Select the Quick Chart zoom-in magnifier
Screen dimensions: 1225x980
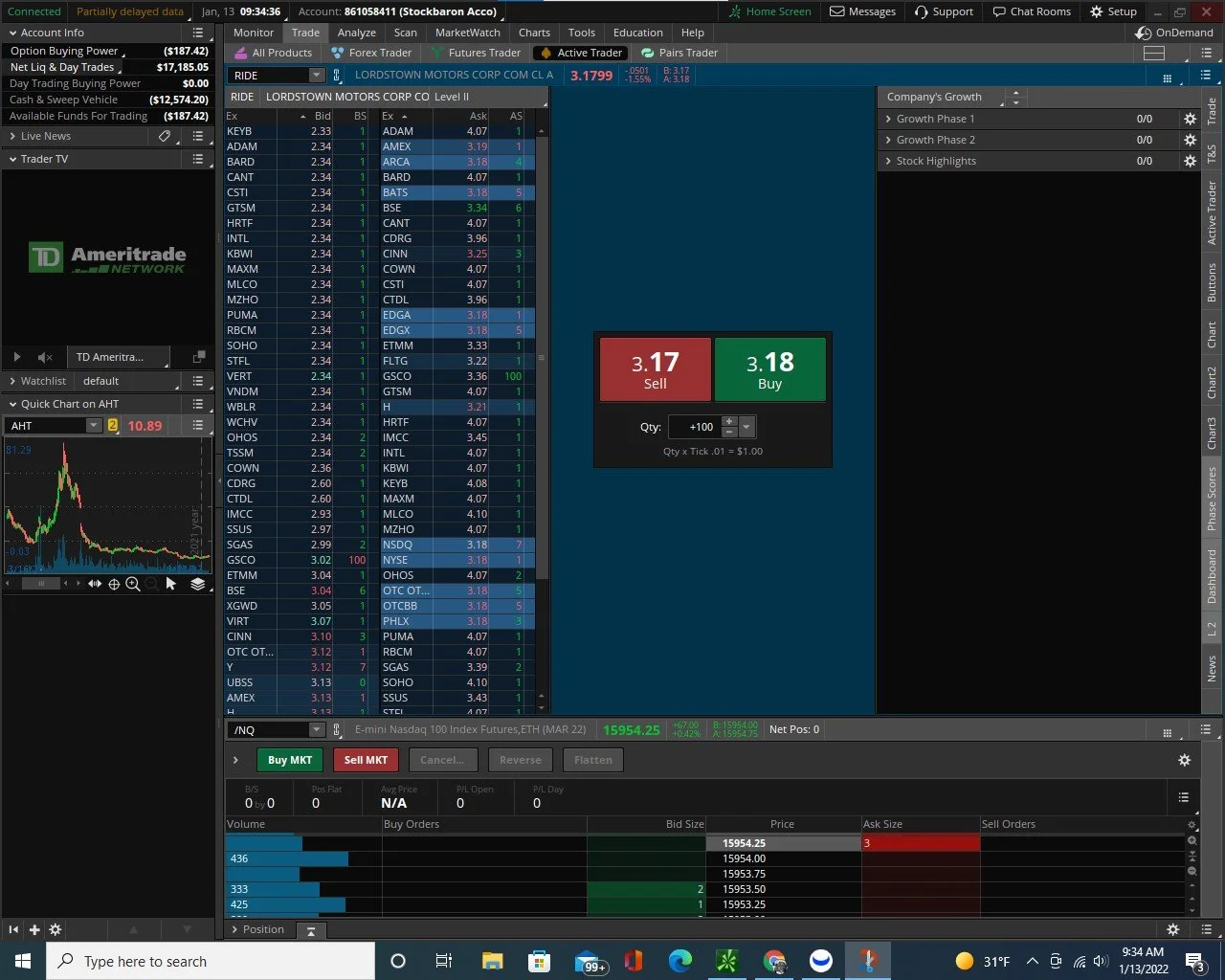pyautogui.click(x=133, y=584)
